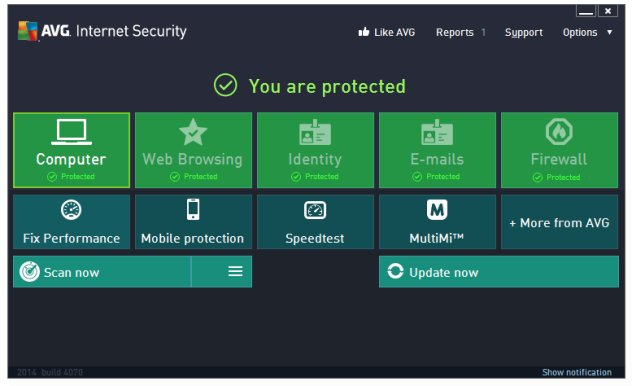Click the MultiMi M icon
This screenshot has height=386, width=632.
437,210
